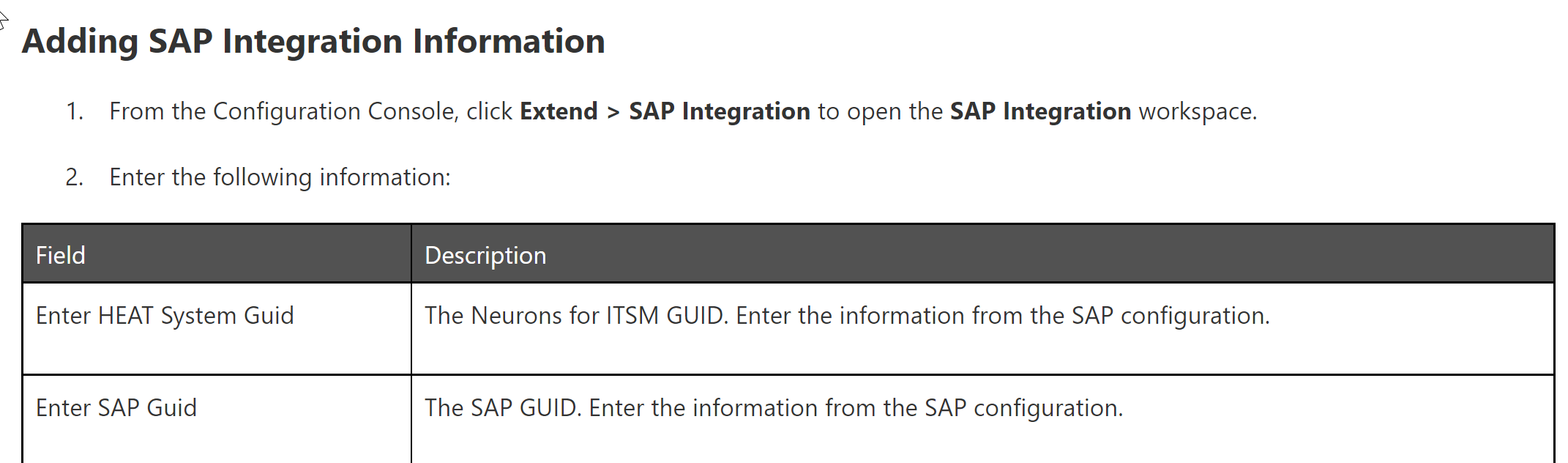Click the step number 1 list marker

click(x=74, y=111)
